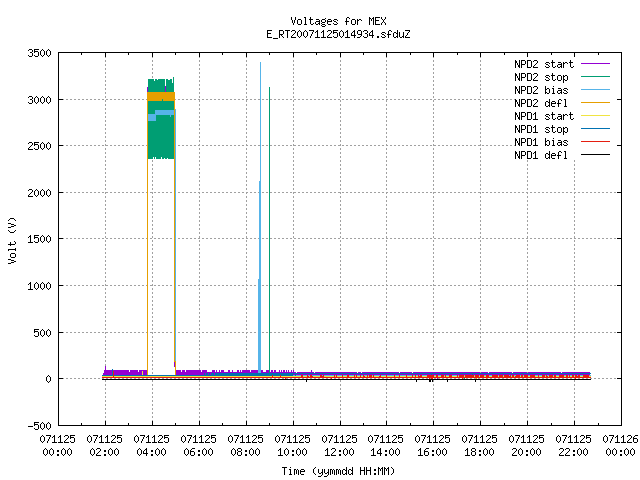
Task: Click the -500 y-axis tick label
Action: click(x=39, y=426)
